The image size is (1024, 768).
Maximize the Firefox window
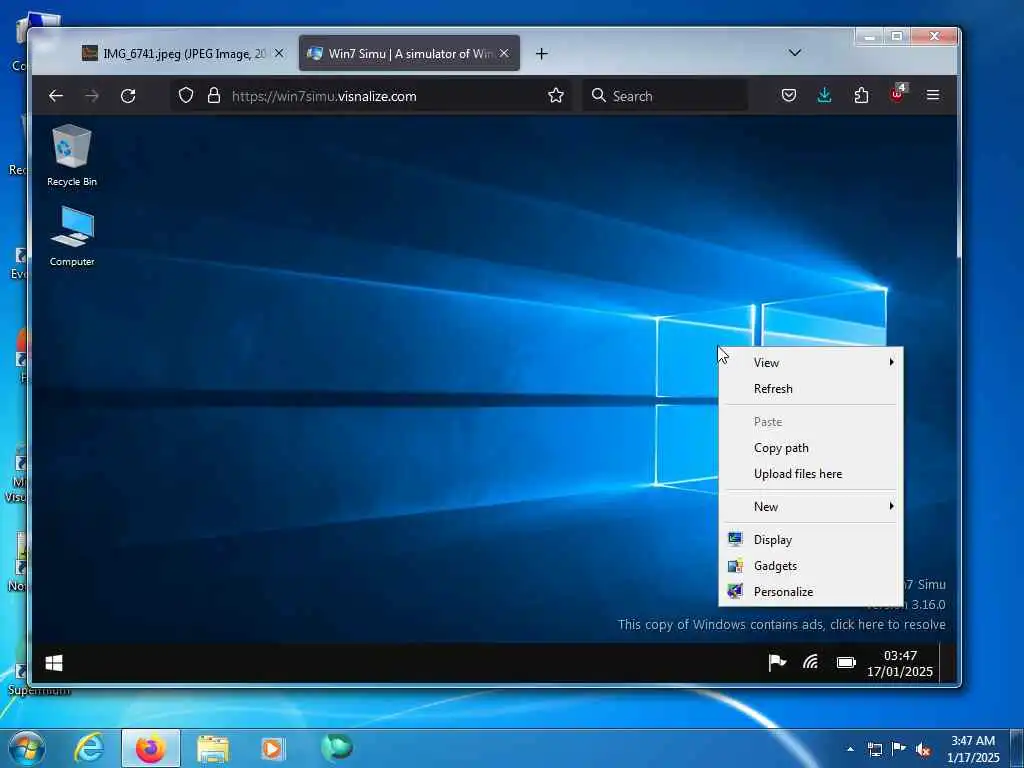(x=897, y=37)
